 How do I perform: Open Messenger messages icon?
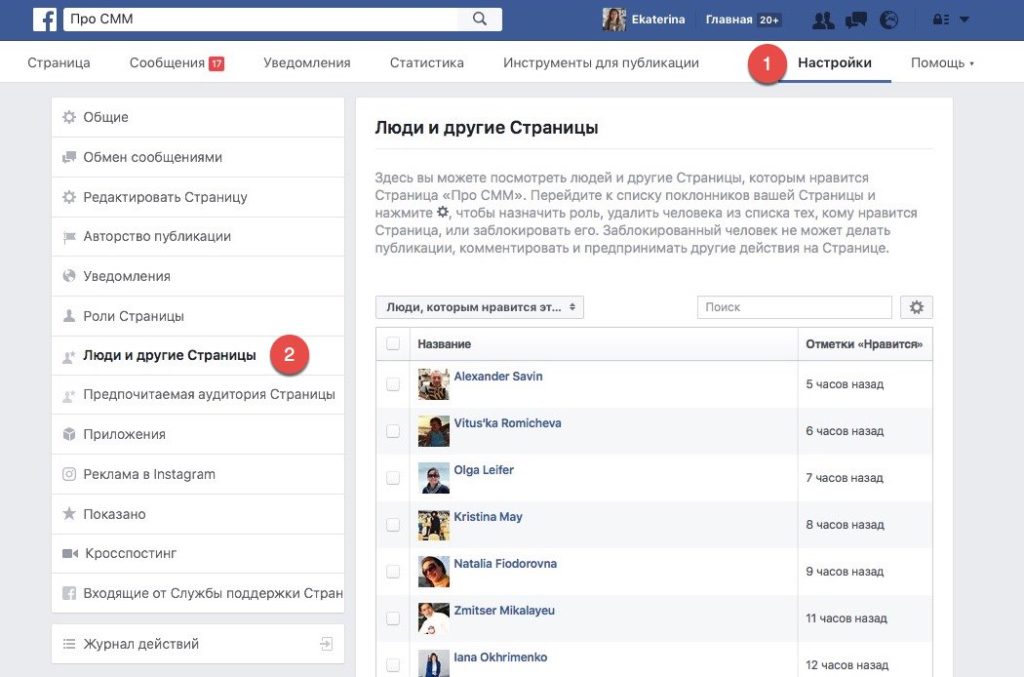coord(855,19)
